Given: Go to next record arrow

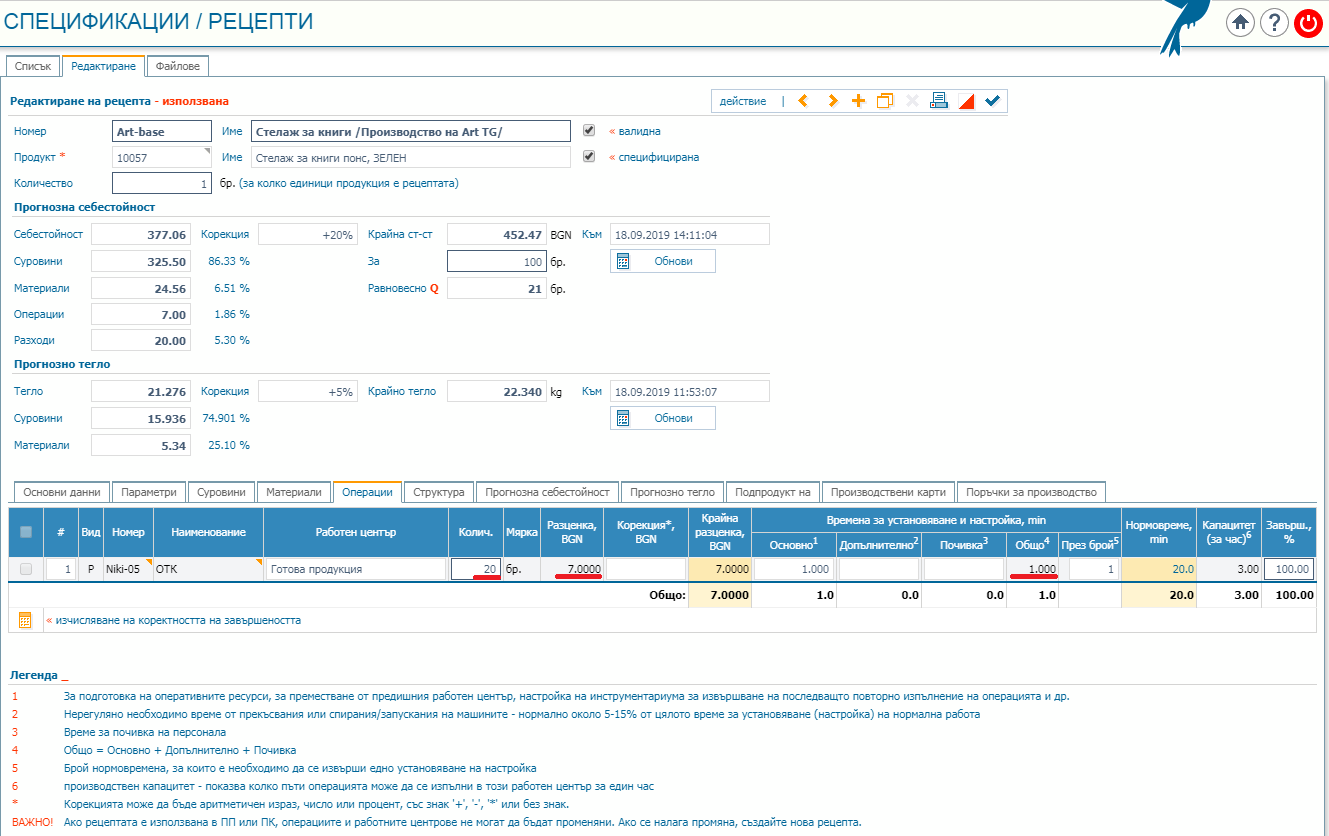Looking at the screenshot, I should click(832, 101).
